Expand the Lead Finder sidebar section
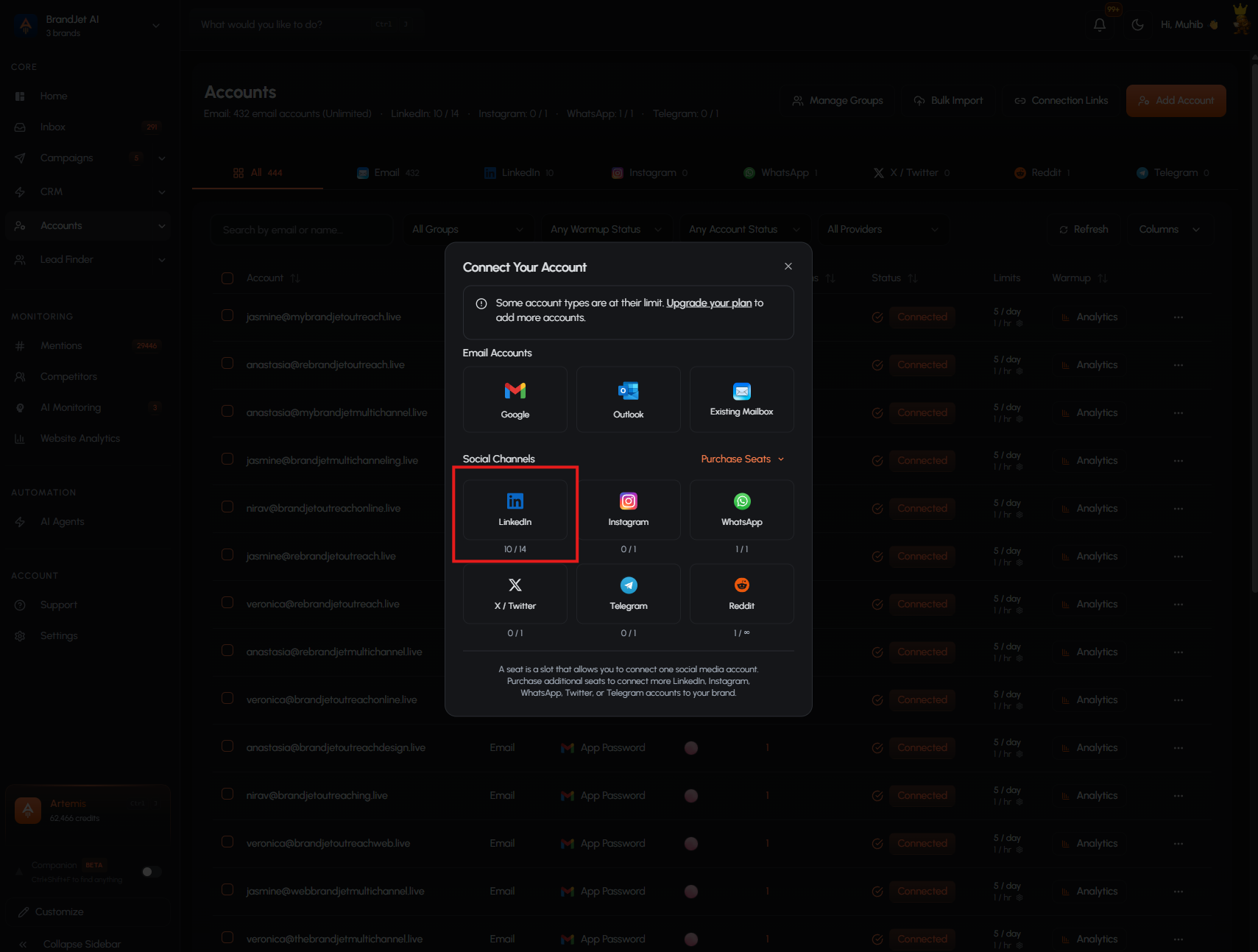 point(161,259)
